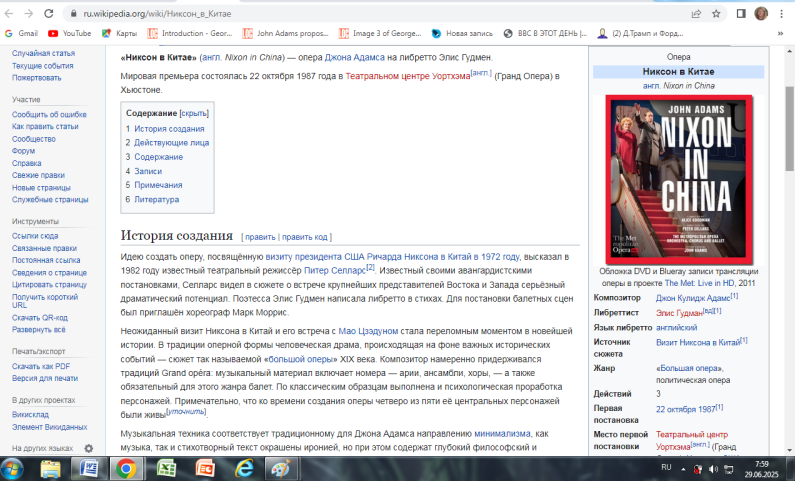This screenshot has height=481, width=795.
Task: Open the Питер Селларс link
Action: pos(334,271)
